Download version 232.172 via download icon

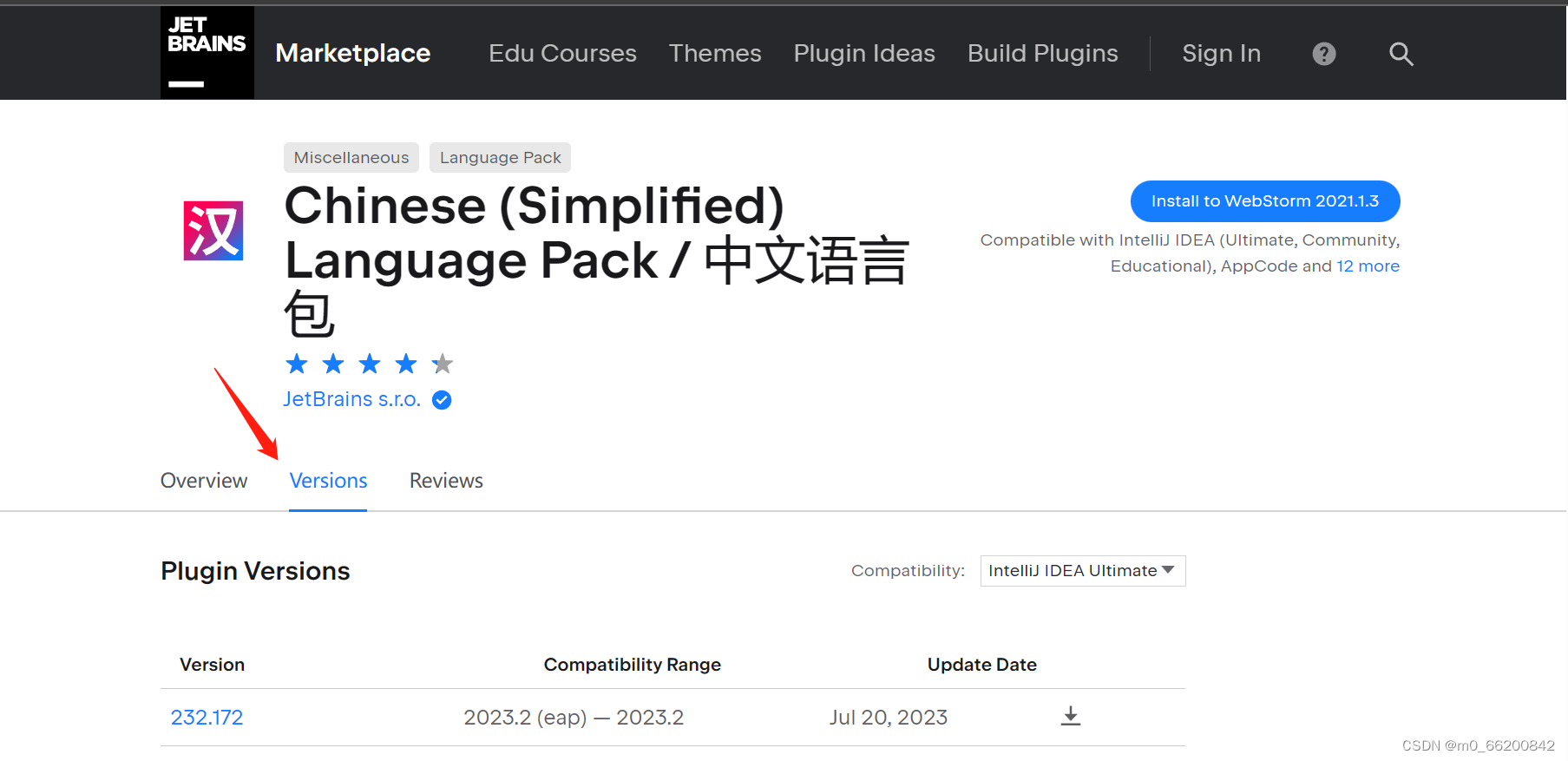click(x=1071, y=717)
